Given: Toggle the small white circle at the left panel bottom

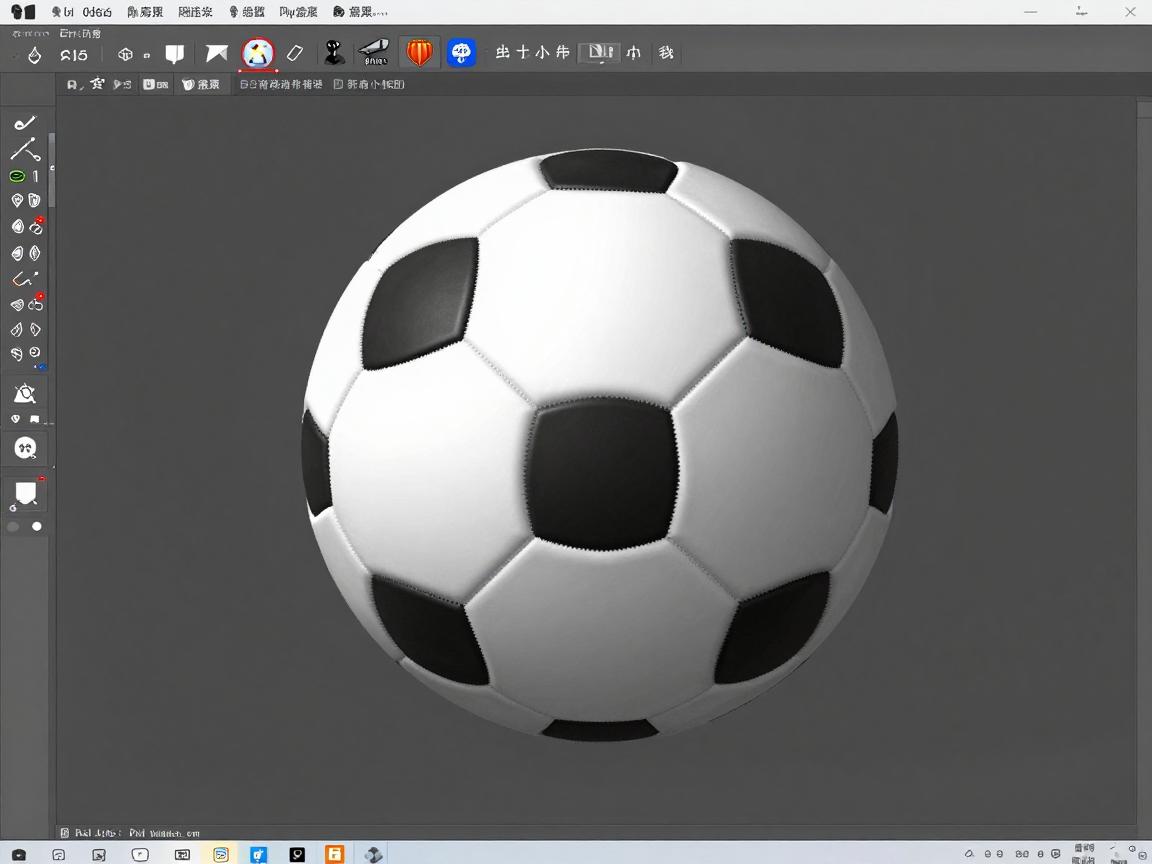Looking at the screenshot, I should 37,526.
